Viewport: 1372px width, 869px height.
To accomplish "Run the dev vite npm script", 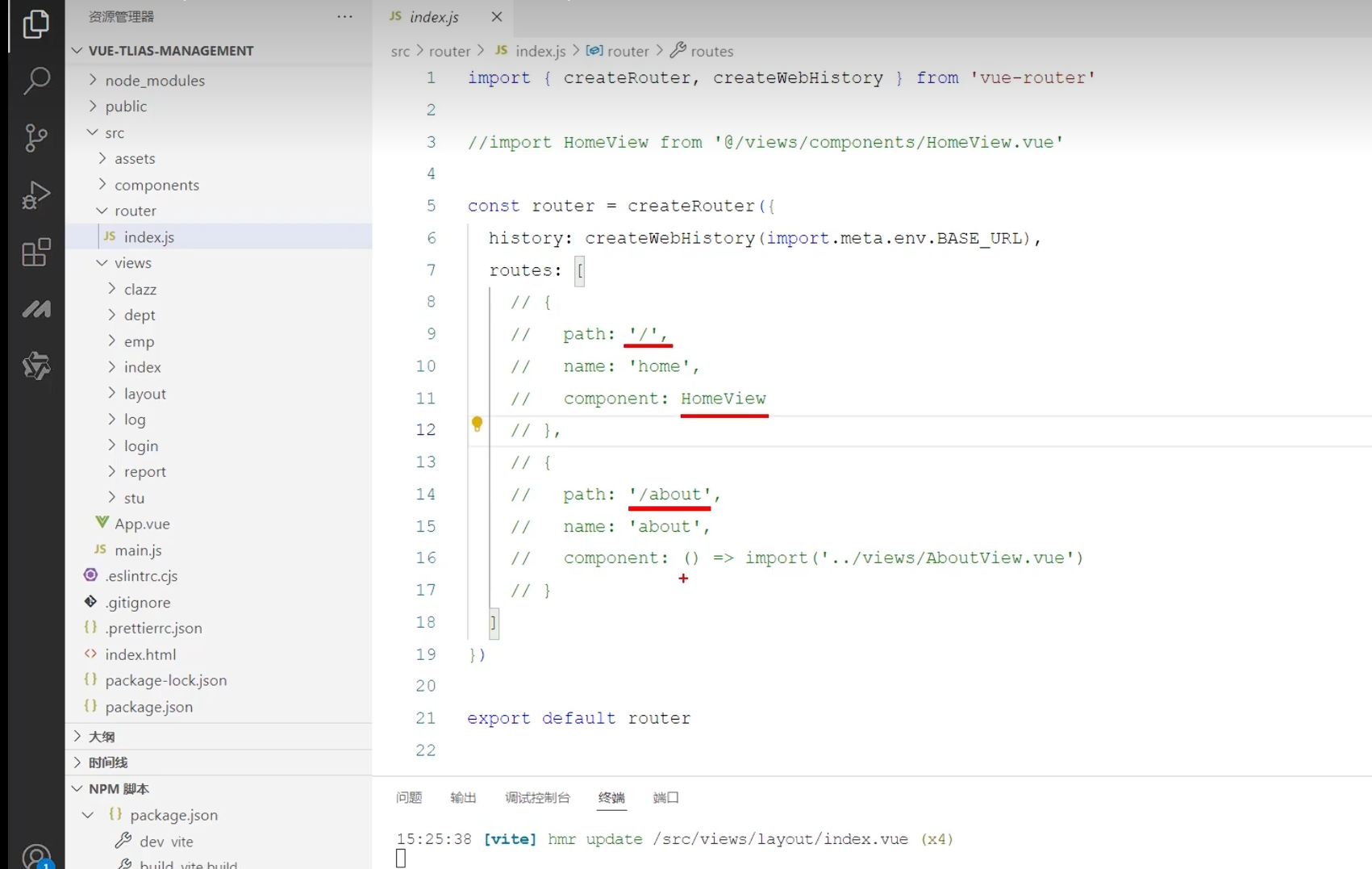I will click(x=165, y=842).
